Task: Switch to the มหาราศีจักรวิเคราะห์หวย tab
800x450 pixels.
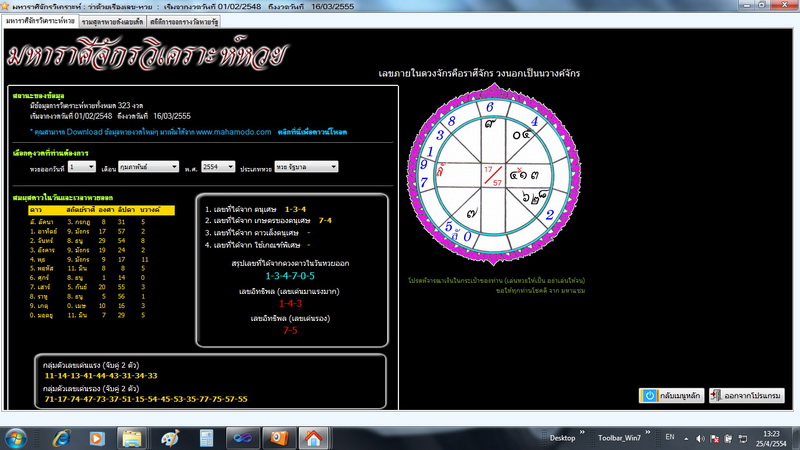Action: click(40, 21)
